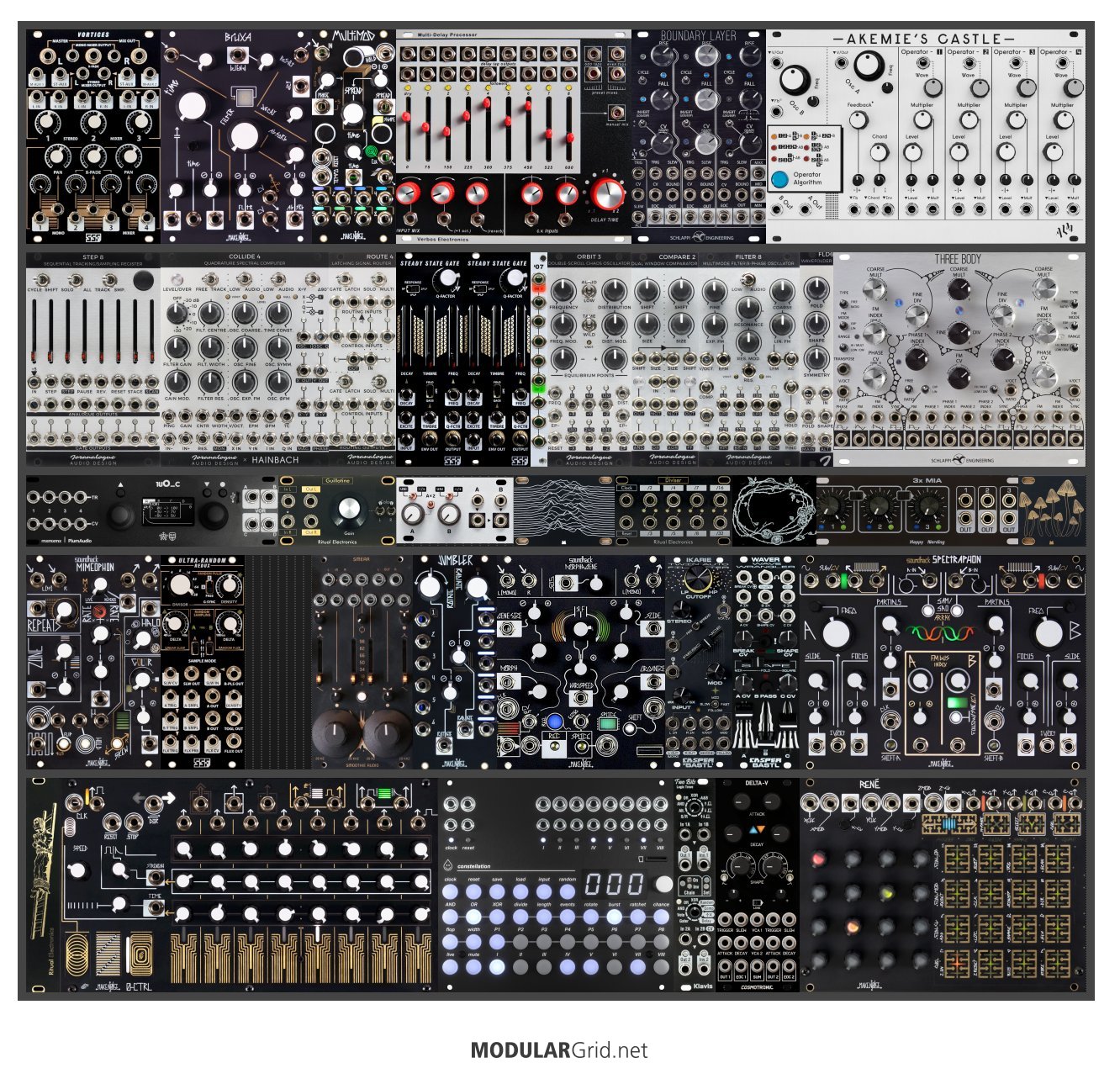This screenshot has height=1068, width=1120.
Task: Click the divide button on Constellation
Action: point(520,917)
